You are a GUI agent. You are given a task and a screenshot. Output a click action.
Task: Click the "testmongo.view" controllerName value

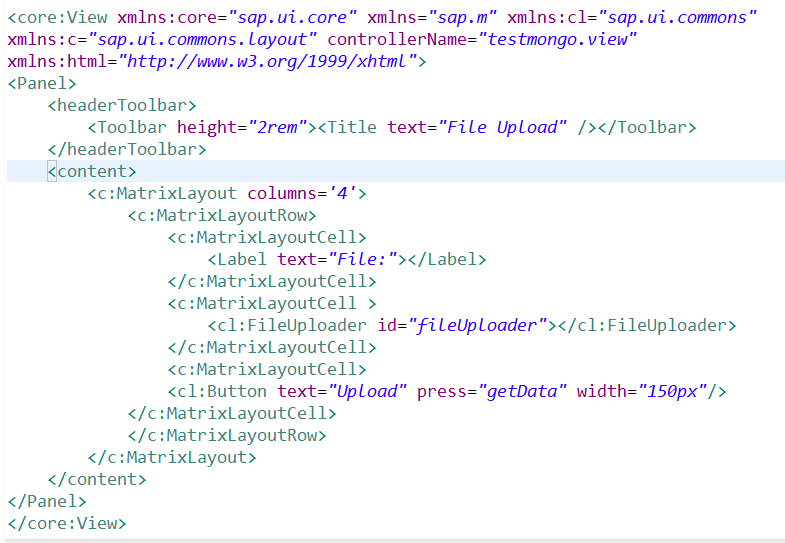pyautogui.click(x=558, y=40)
